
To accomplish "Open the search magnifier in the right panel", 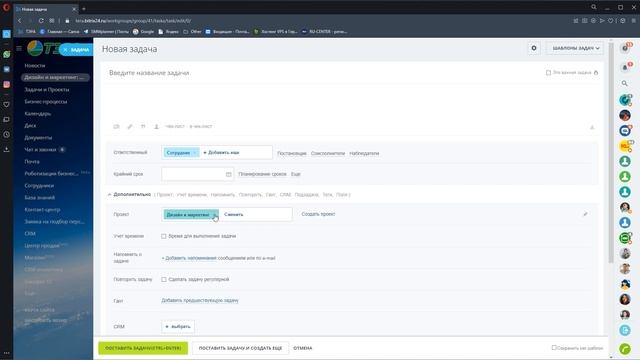I will [624, 83].
